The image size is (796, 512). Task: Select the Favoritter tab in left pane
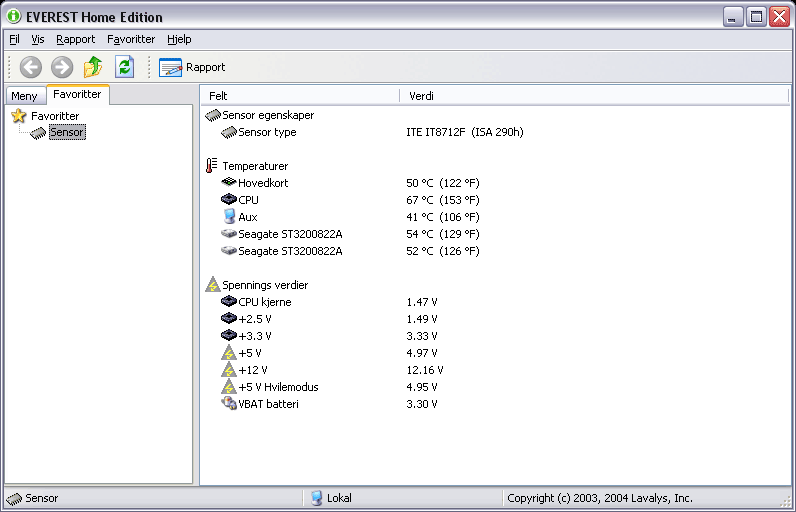[77, 94]
